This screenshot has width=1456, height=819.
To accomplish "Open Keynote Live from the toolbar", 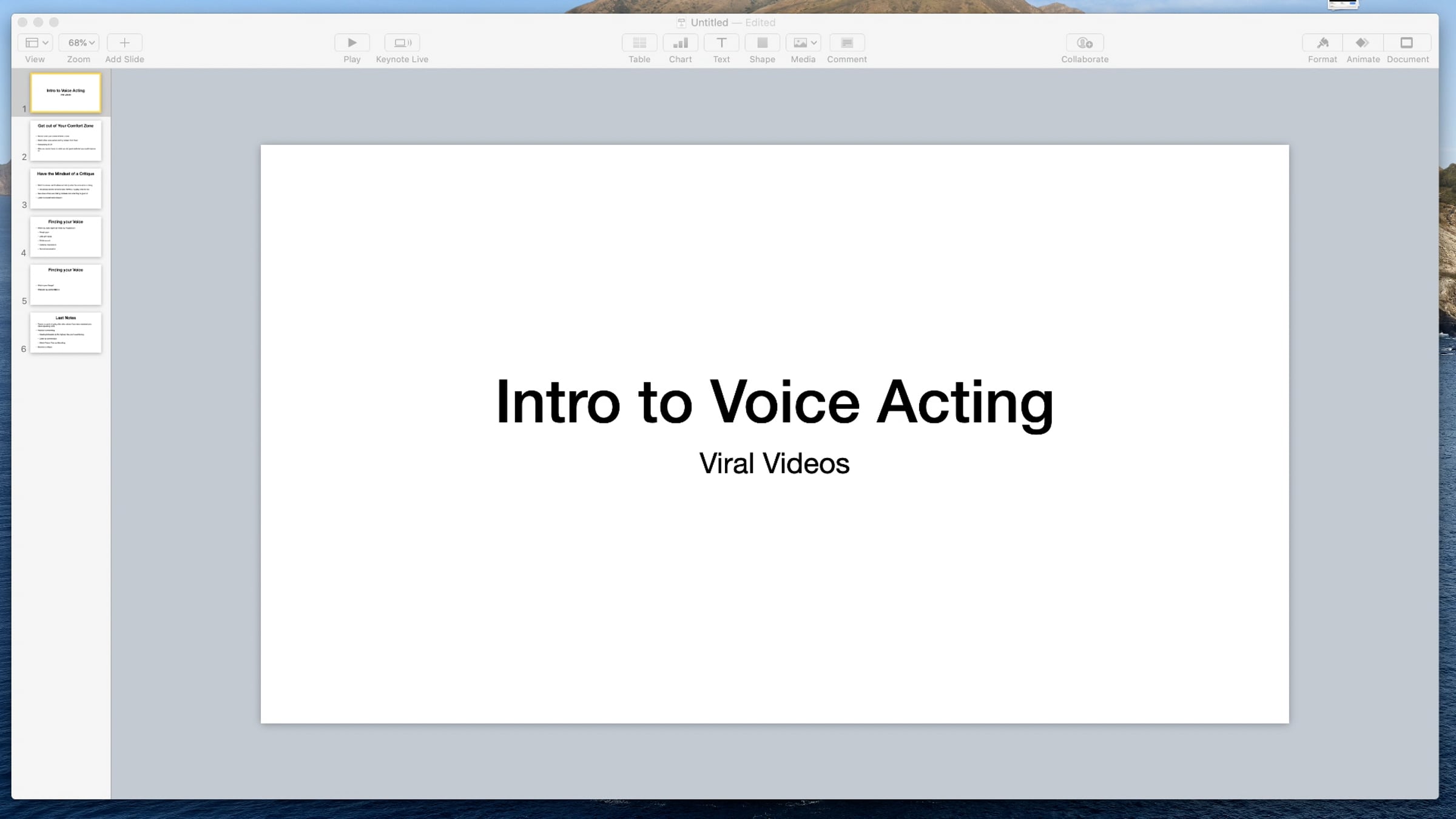I will [x=402, y=42].
